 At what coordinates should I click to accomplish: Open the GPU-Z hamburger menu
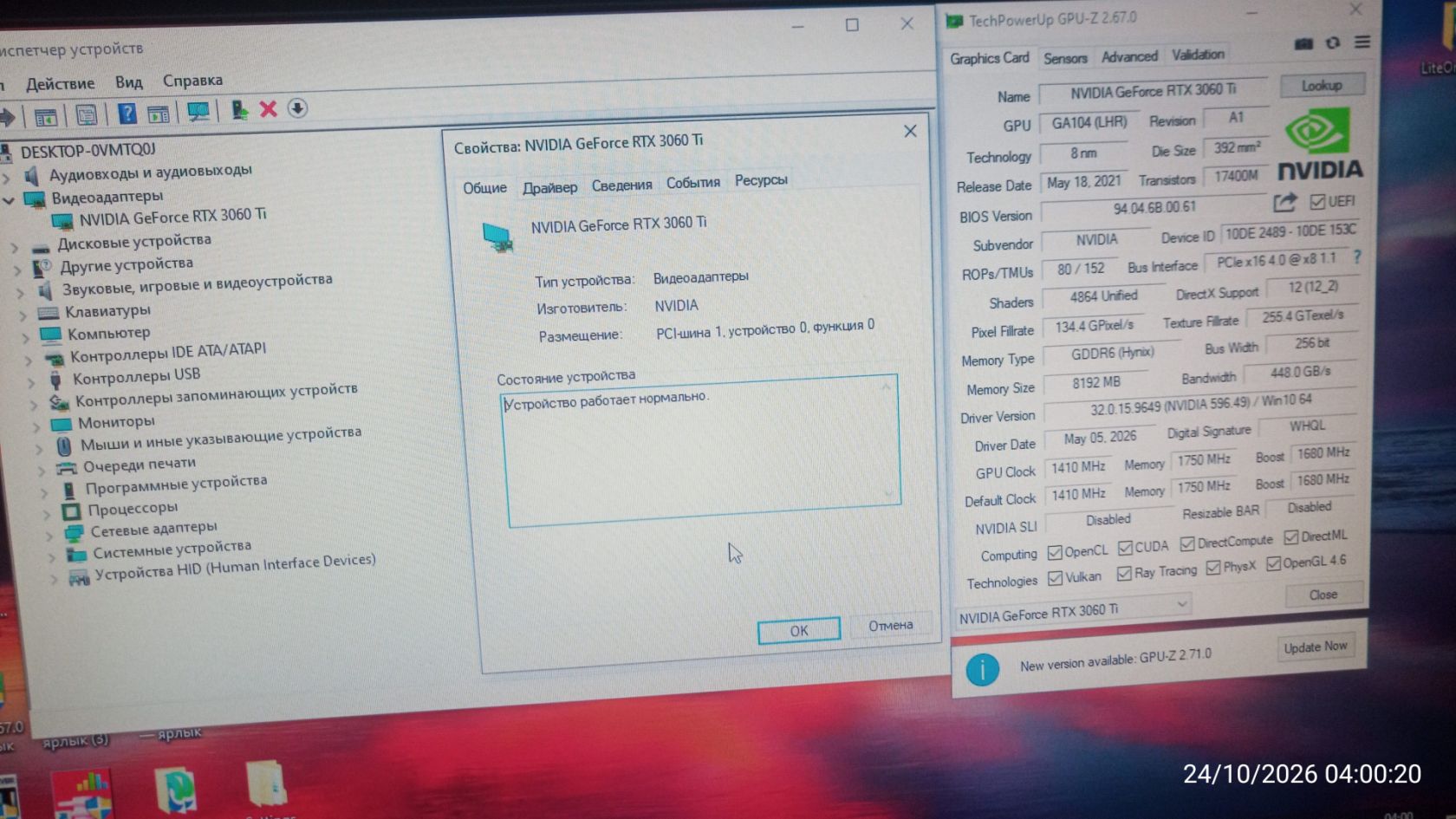[x=1362, y=42]
